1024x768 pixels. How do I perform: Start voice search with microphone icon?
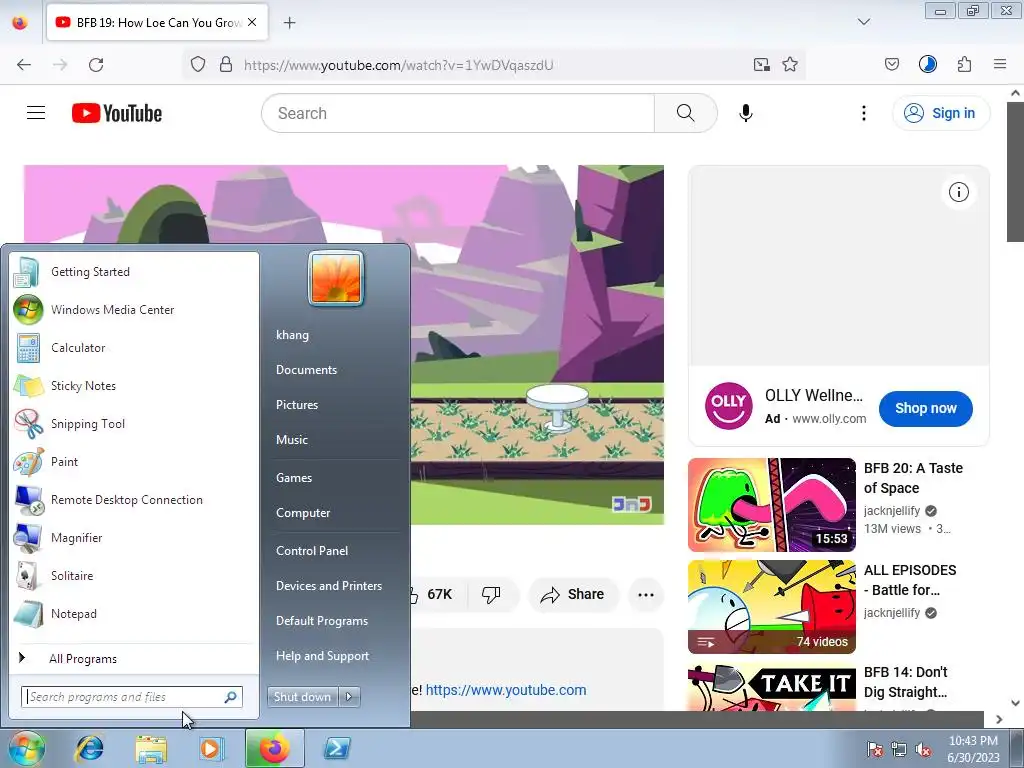pos(745,113)
